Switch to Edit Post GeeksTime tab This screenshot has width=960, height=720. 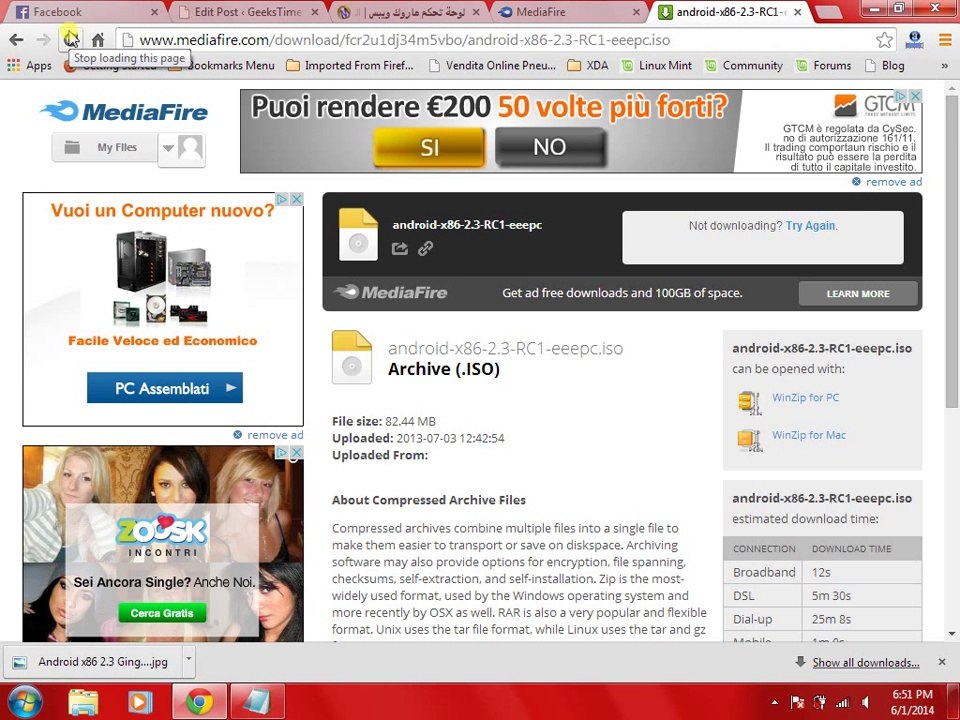[x=247, y=12]
